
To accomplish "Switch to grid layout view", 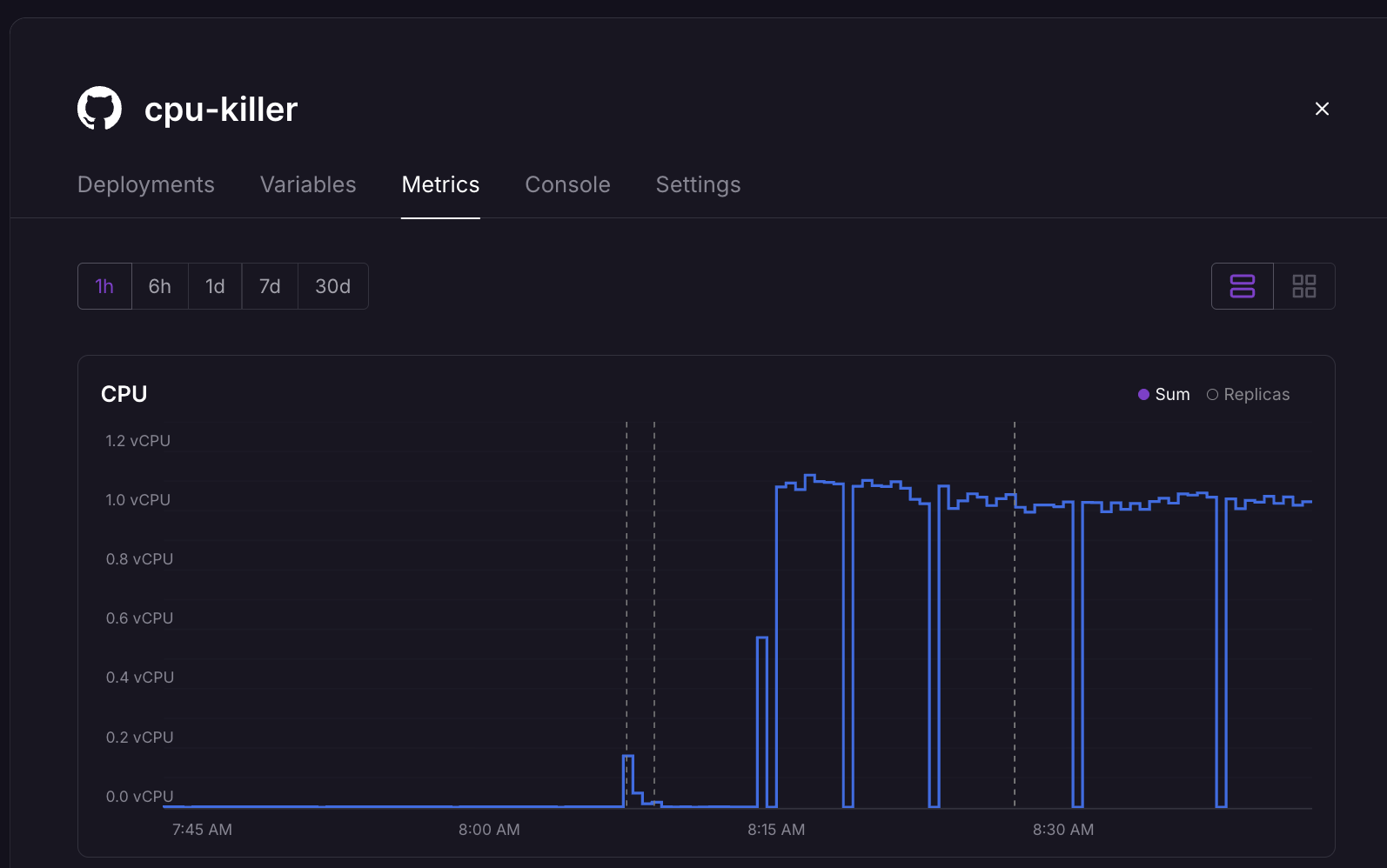I will pyautogui.click(x=1304, y=286).
